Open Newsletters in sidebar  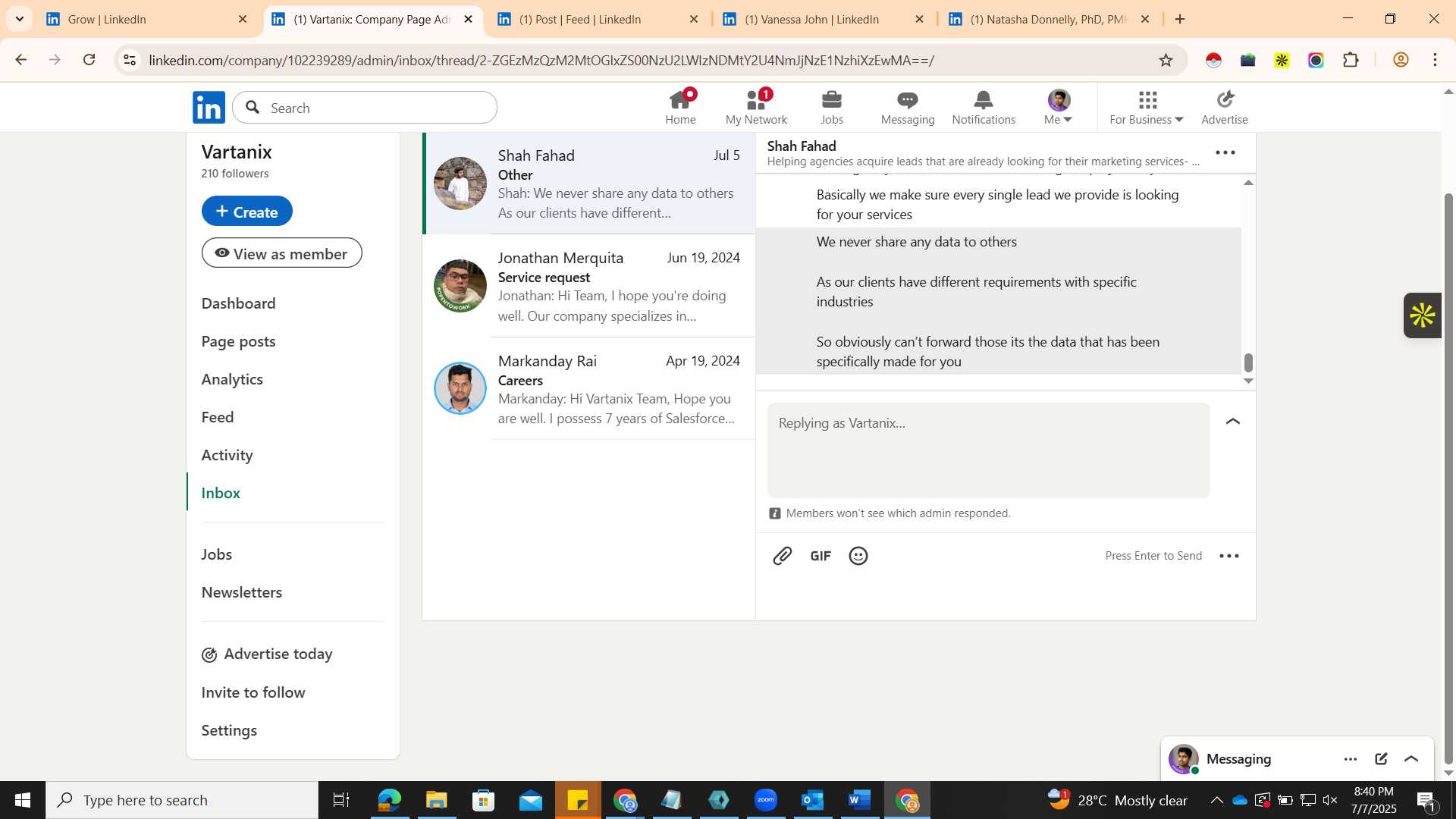pos(242,592)
